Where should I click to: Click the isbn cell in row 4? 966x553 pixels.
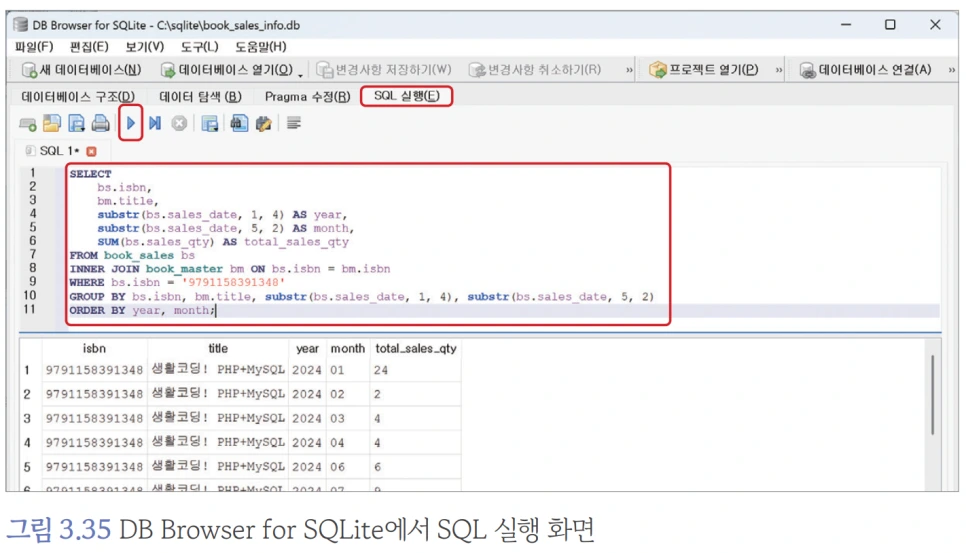coord(94,443)
